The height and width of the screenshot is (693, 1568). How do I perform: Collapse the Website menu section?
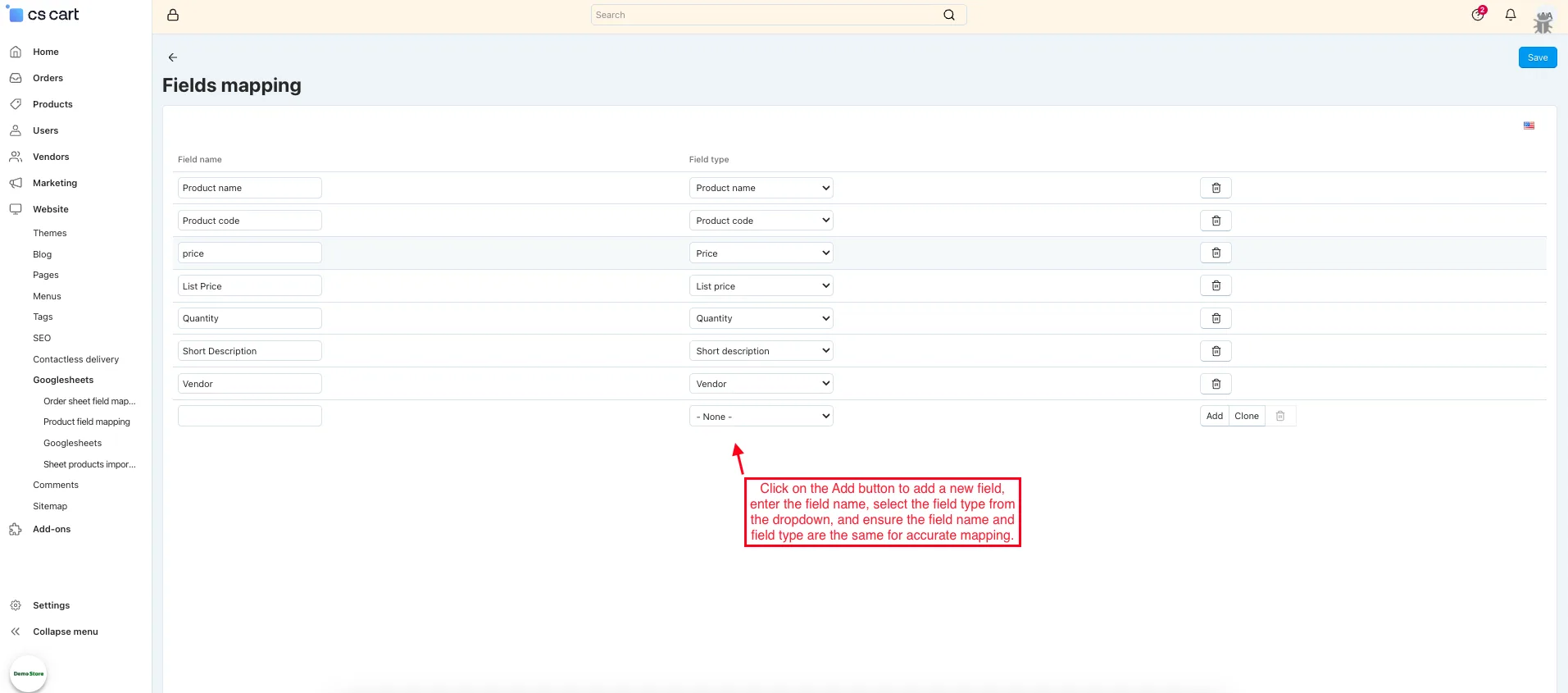51,209
